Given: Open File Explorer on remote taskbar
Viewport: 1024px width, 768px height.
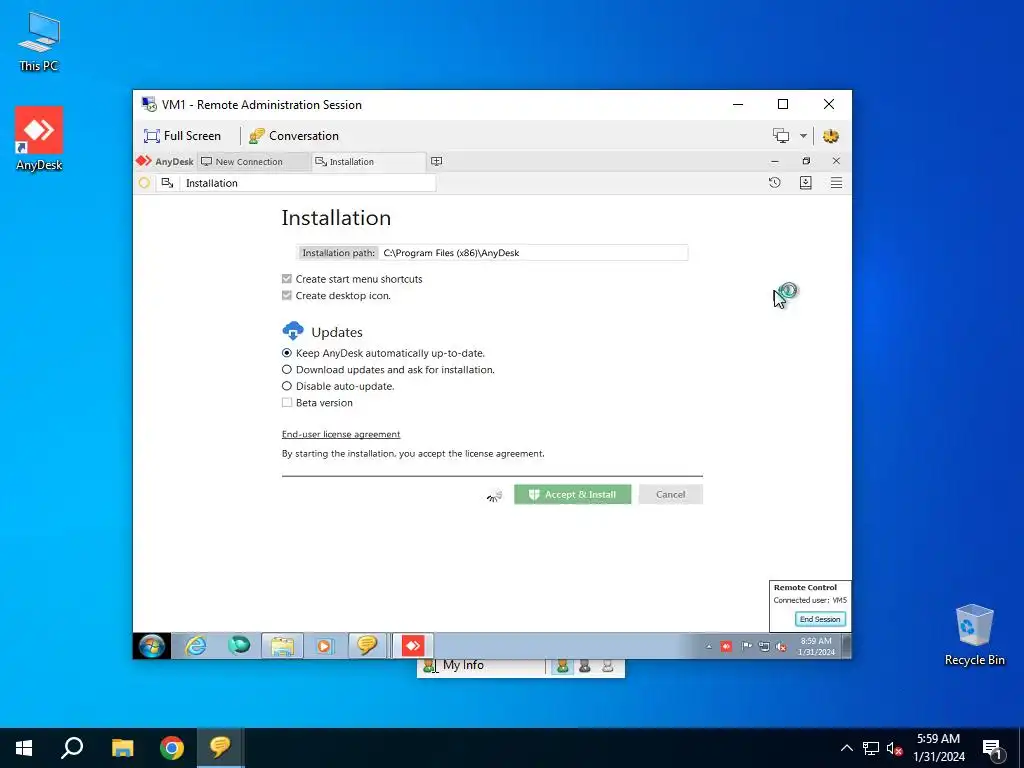Looking at the screenshot, I should (x=282, y=646).
